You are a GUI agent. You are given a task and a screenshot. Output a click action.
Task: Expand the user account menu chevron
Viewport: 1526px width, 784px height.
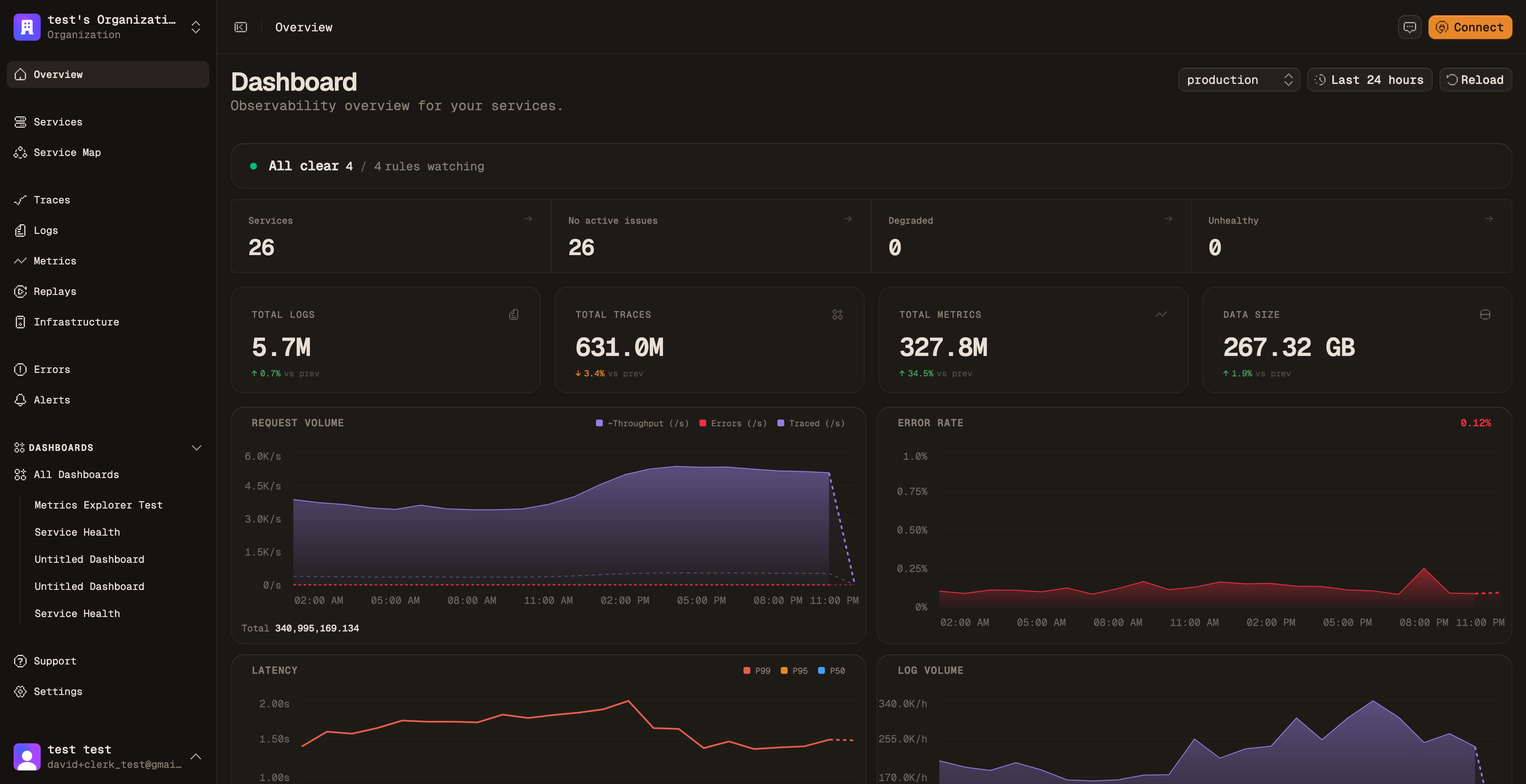pyautogui.click(x=195, y=757)
